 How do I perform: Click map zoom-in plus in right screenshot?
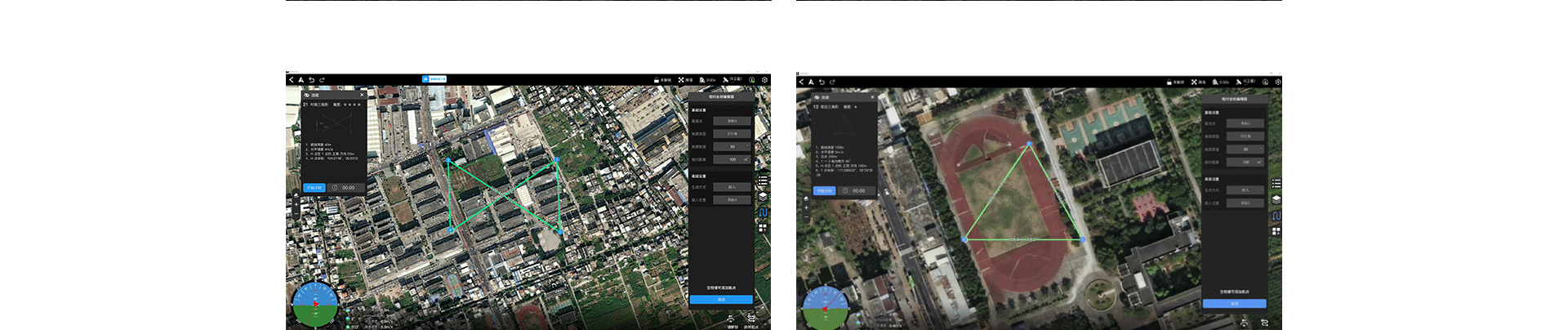coord(806,207)
